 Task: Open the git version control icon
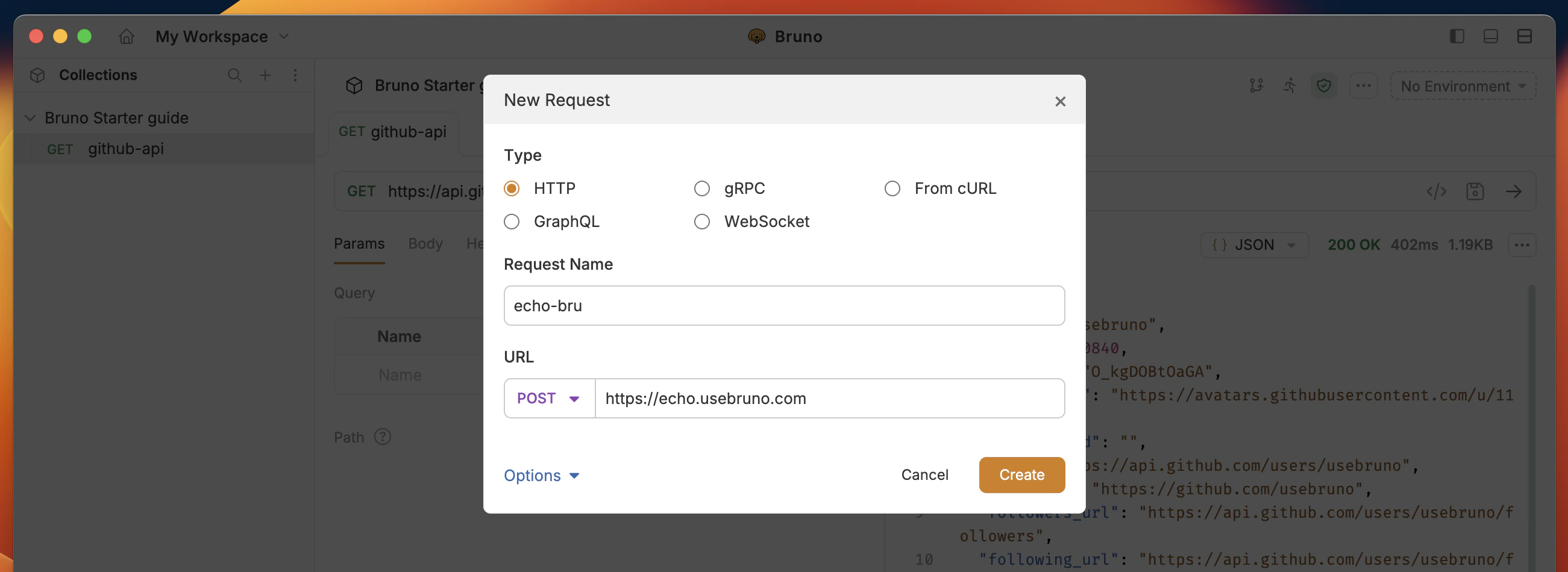(1256, 85)
